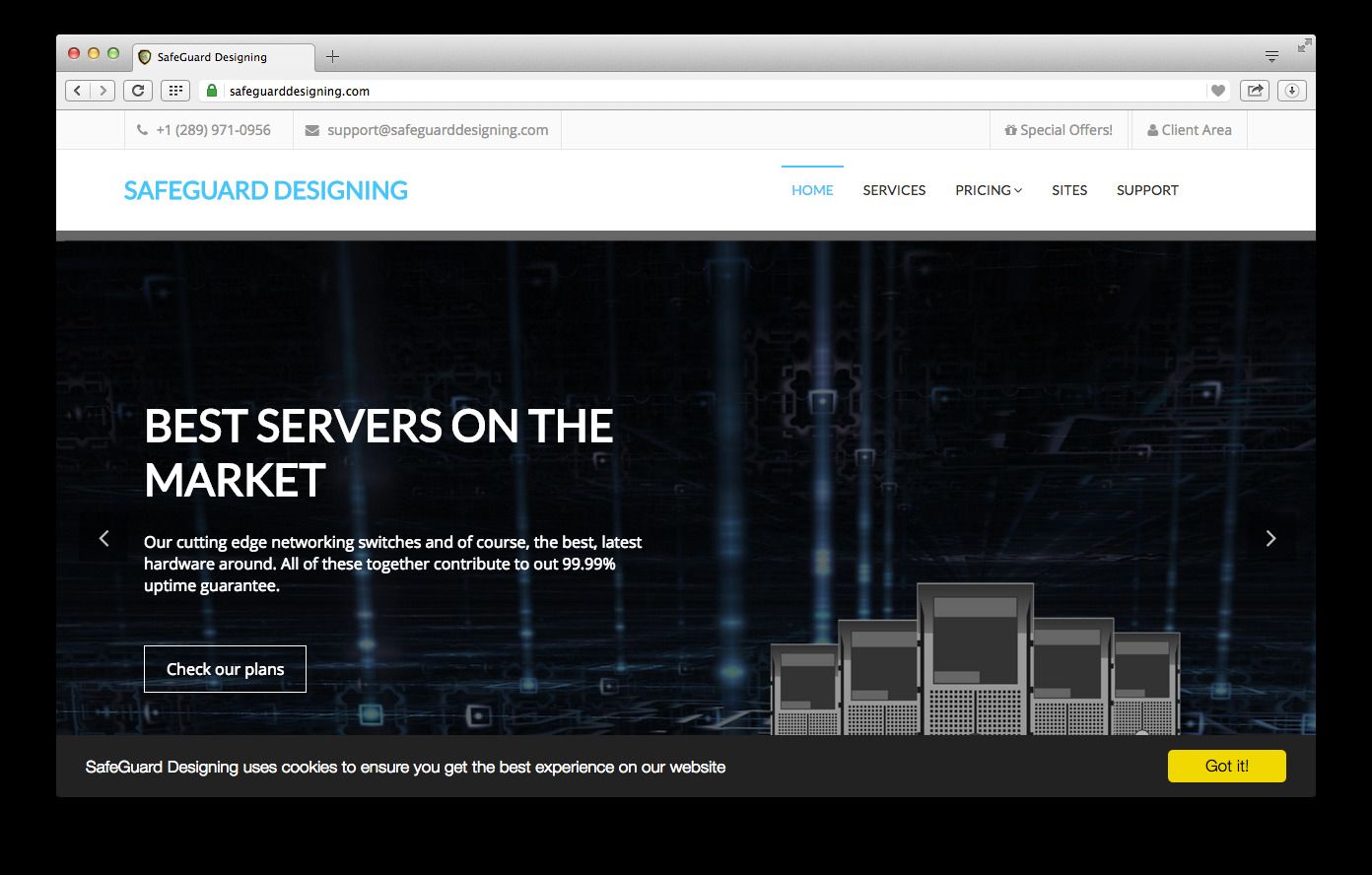The image size is (1372, 875).
Task: Reload the current page
Action: 137,90
